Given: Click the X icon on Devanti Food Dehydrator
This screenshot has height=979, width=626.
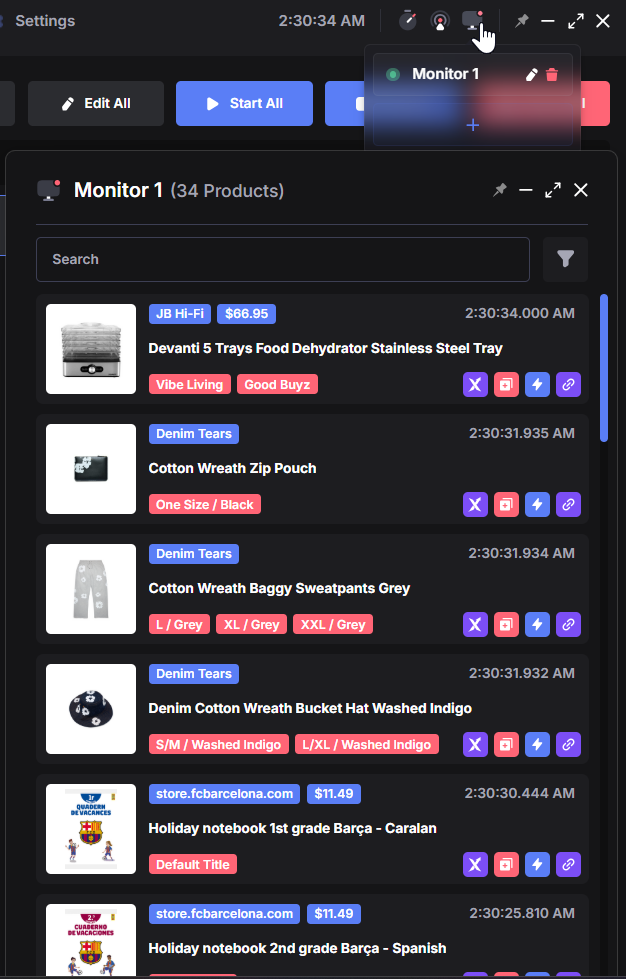Looking at the screenshot, I should pos(475,385).
